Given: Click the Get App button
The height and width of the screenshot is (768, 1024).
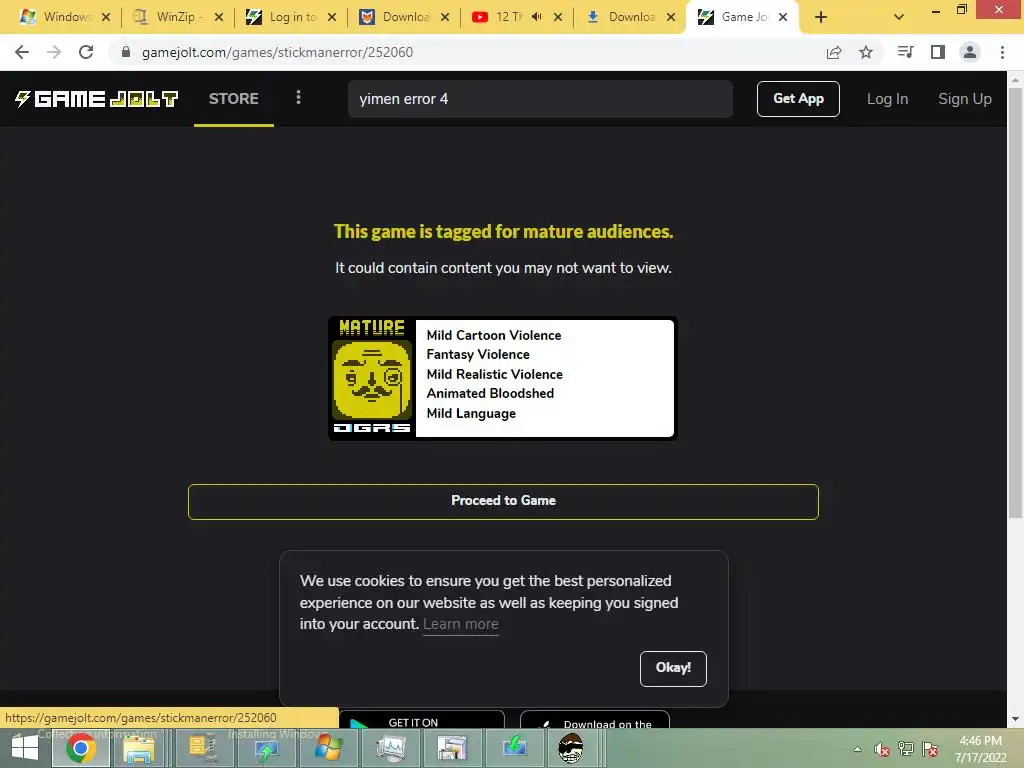Looking at the screenshot, I should (798, 99).
